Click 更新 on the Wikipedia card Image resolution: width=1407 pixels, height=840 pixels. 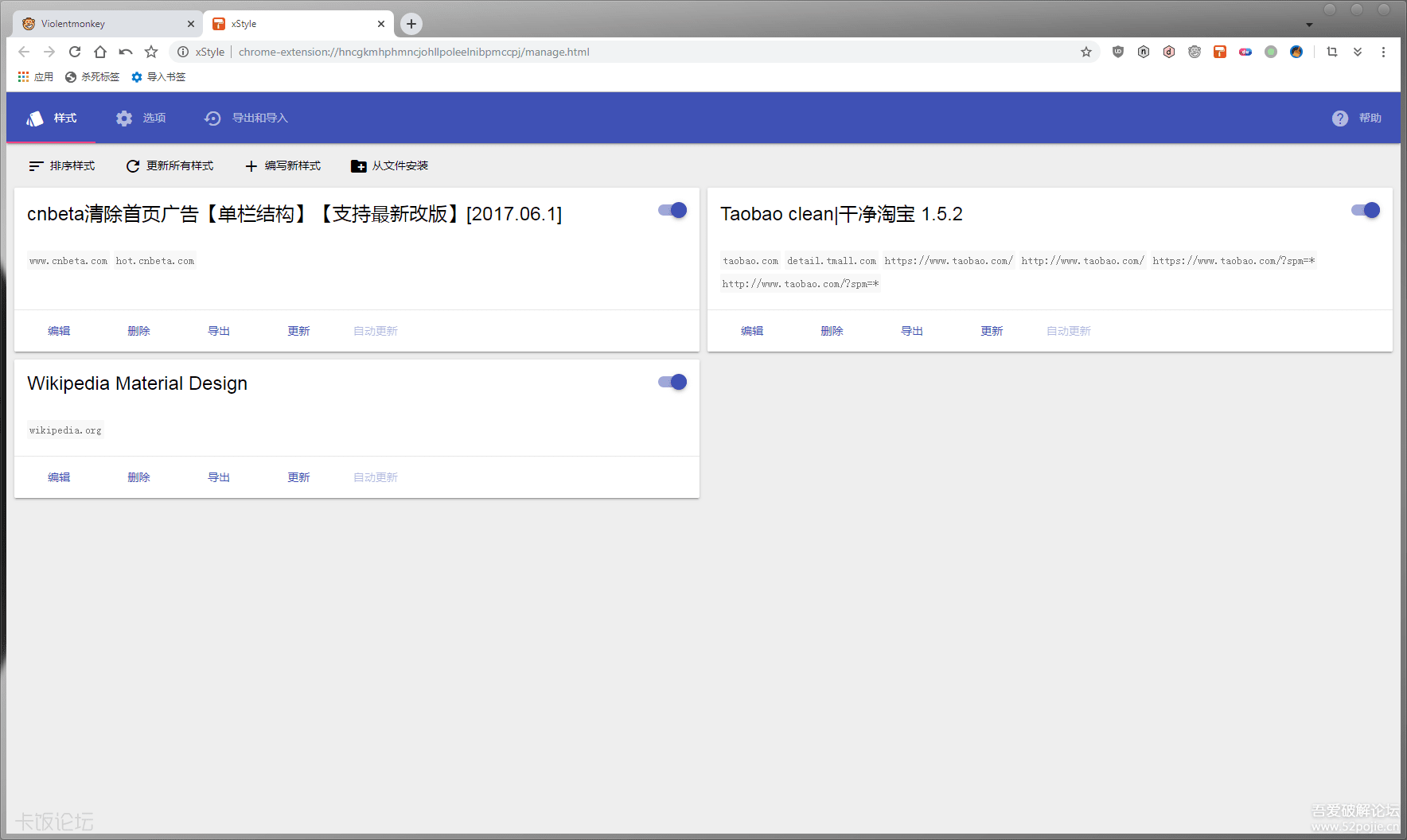click(x=298, y=477)
